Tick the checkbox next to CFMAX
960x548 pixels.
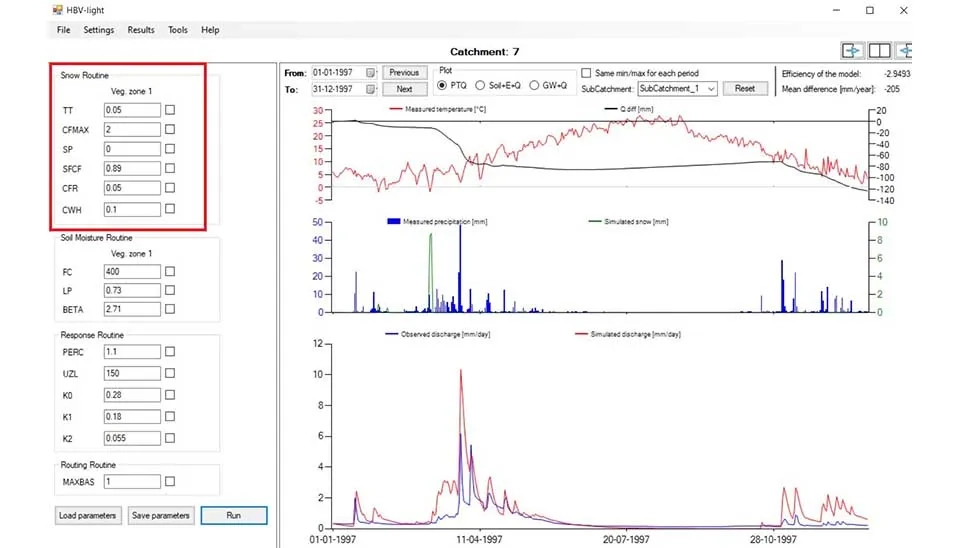[x=170, y=130]
